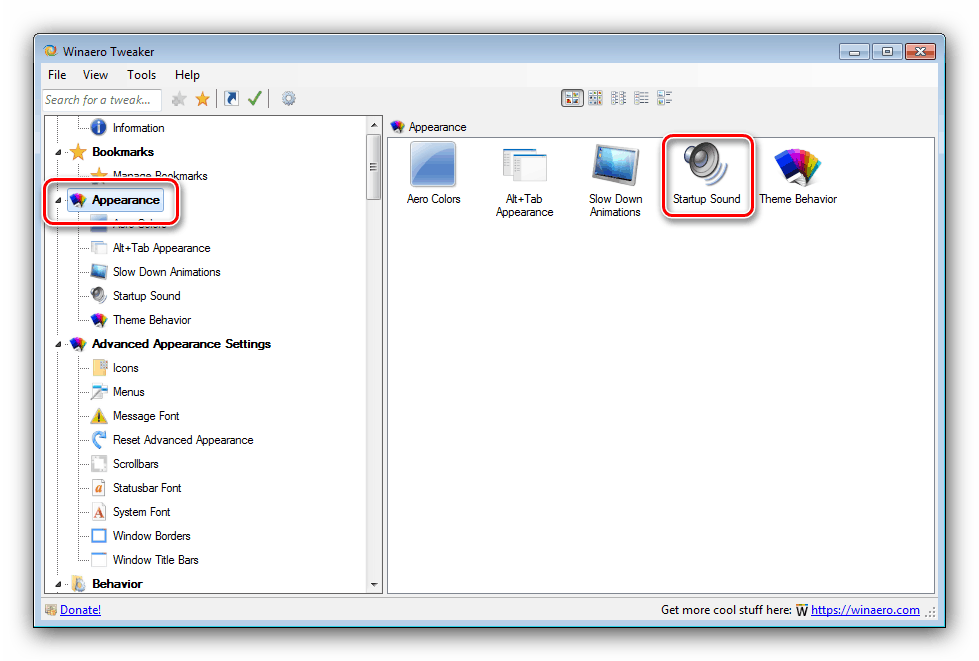The width and height of the screenshot is (979, 661).
Task: Add current tweak to bookmarks via star icon
Action: click(200, 98)
